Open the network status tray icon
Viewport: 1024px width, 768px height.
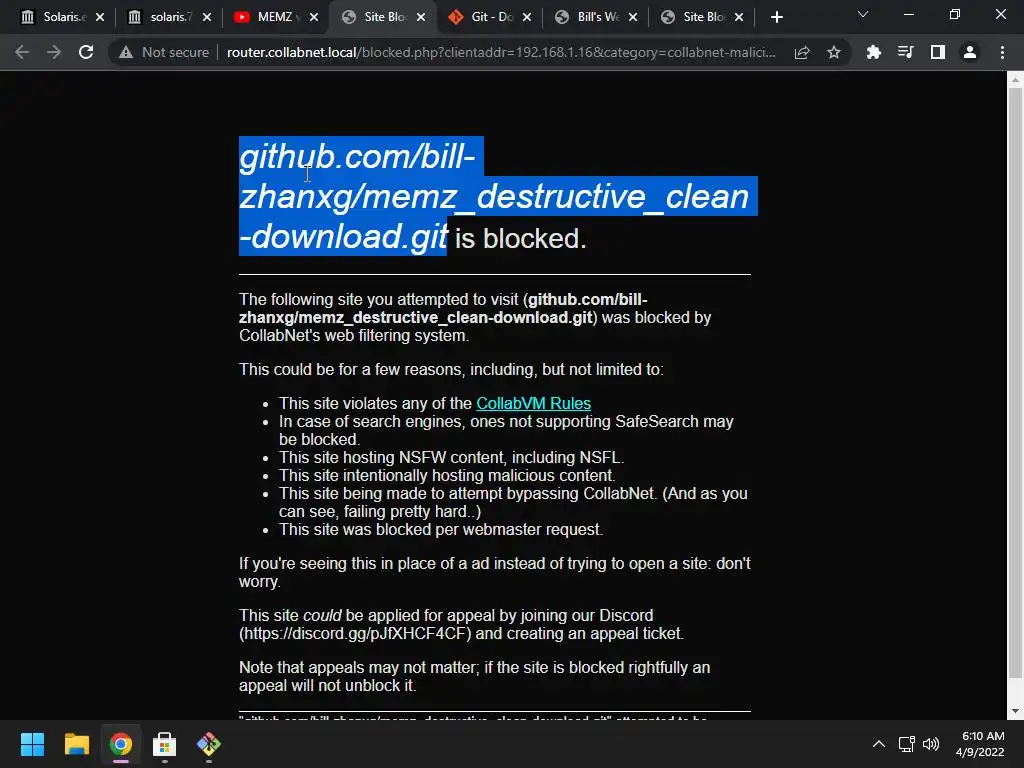click(906, 744)
